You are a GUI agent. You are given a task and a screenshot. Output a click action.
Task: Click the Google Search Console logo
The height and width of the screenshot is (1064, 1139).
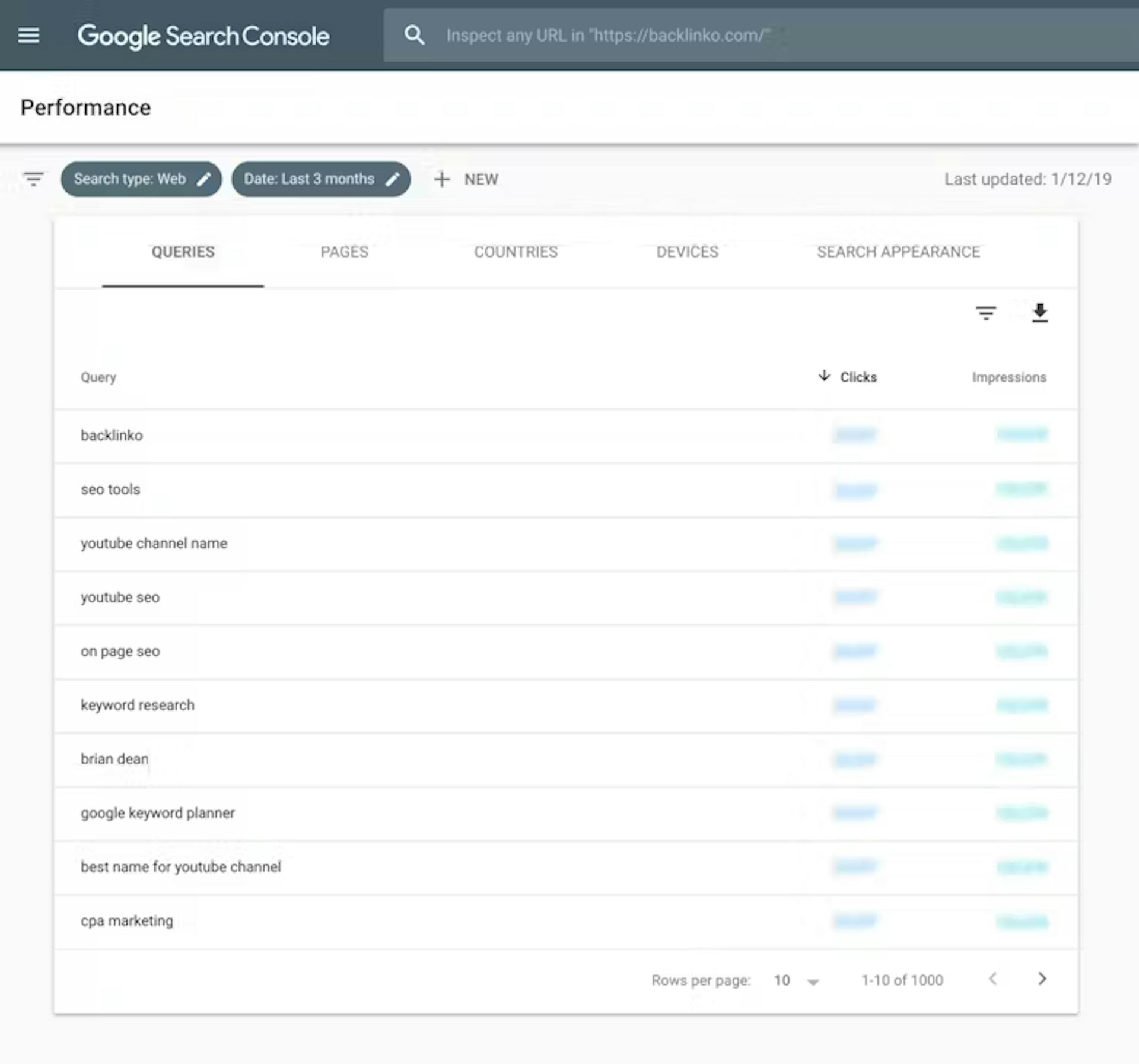tap(203, 36)
